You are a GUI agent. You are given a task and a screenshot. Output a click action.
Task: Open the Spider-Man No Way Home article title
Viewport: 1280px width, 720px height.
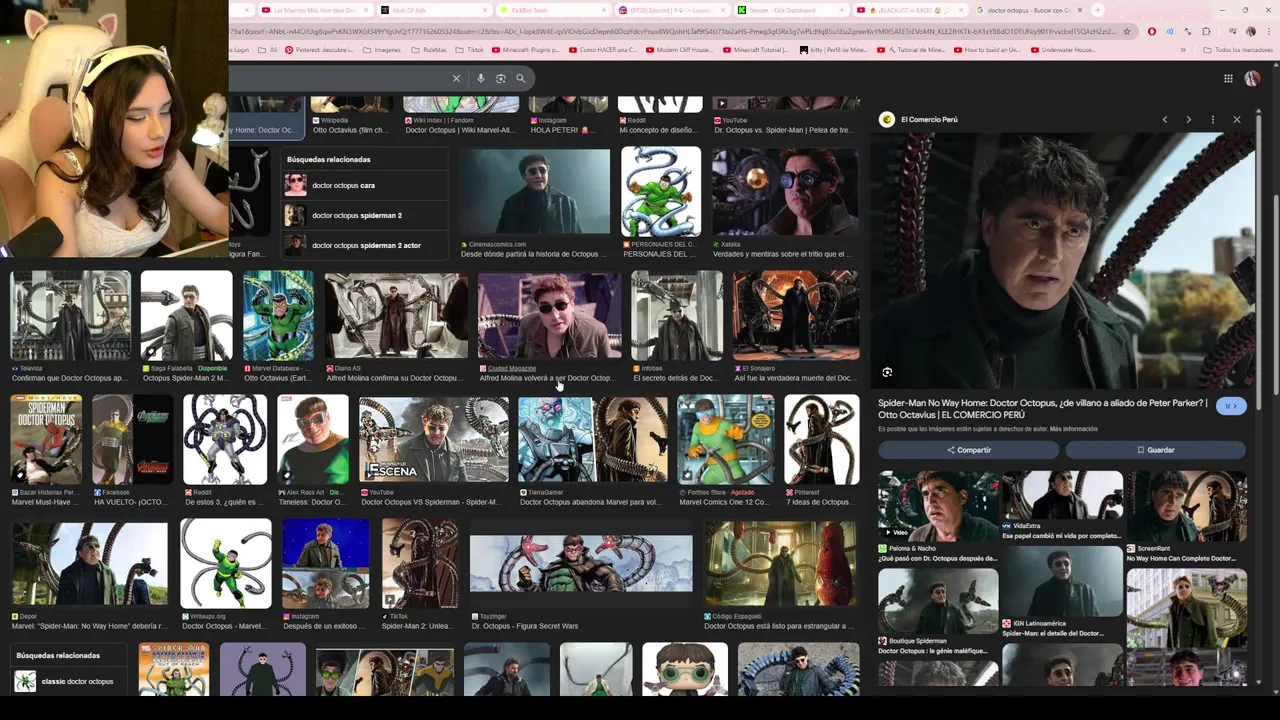[1043, 409]
